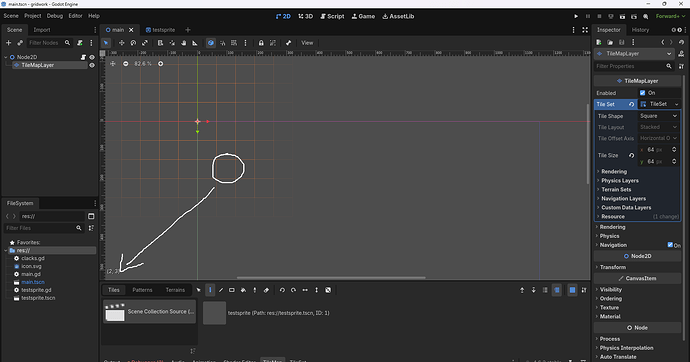Choose the tile Bucket fill tool
Image resolution: width=690 pixels, height=362 pixels.
coord(243,290)
